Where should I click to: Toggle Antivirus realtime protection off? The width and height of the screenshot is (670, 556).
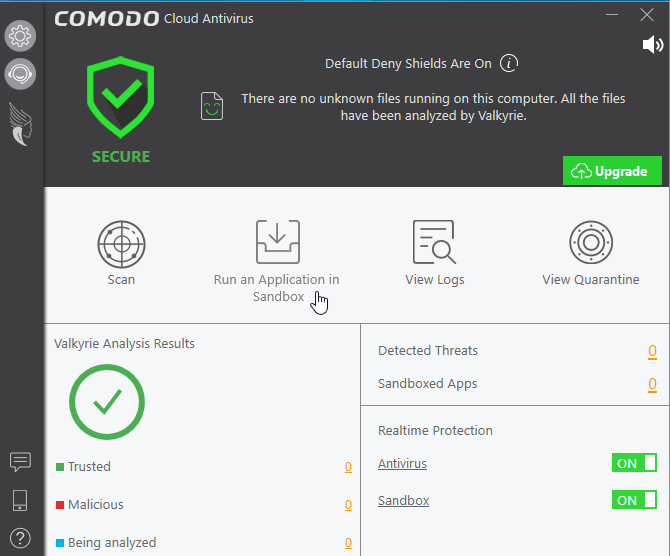pos(634,463)
